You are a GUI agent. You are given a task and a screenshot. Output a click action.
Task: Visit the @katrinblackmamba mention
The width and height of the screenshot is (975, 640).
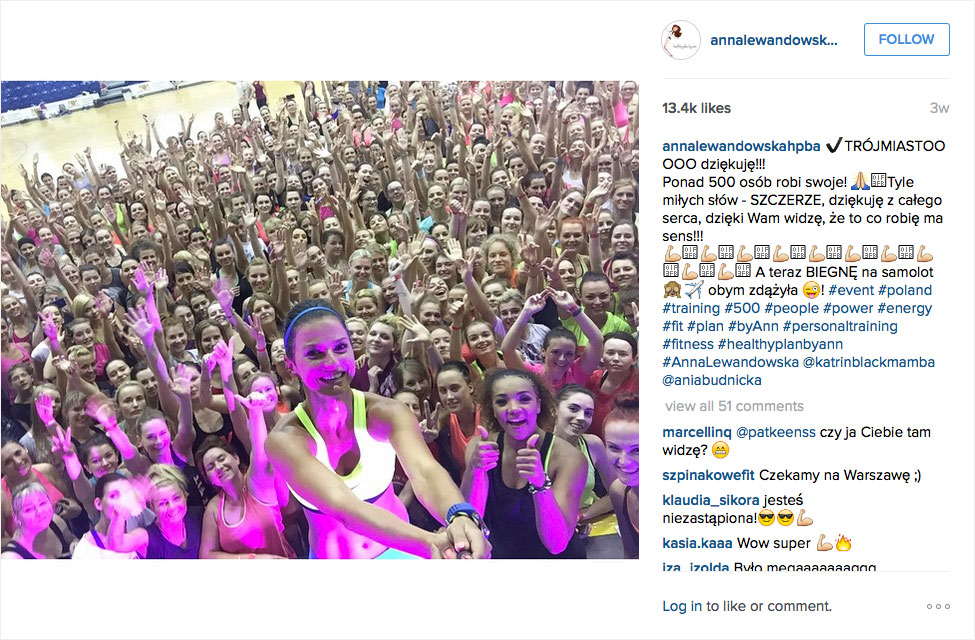(869, 362)
